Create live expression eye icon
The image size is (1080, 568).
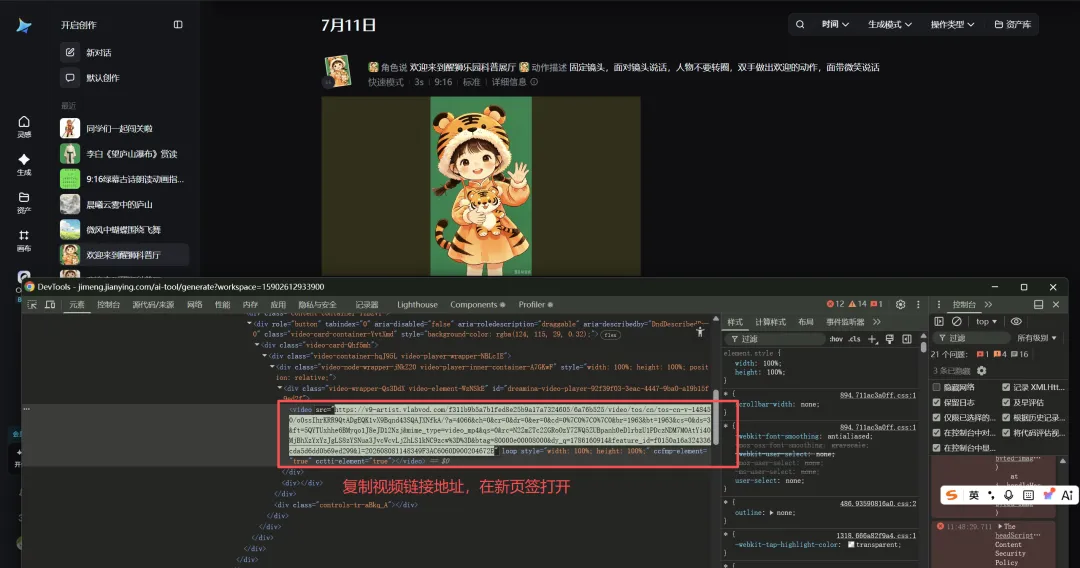[1016, 322]
